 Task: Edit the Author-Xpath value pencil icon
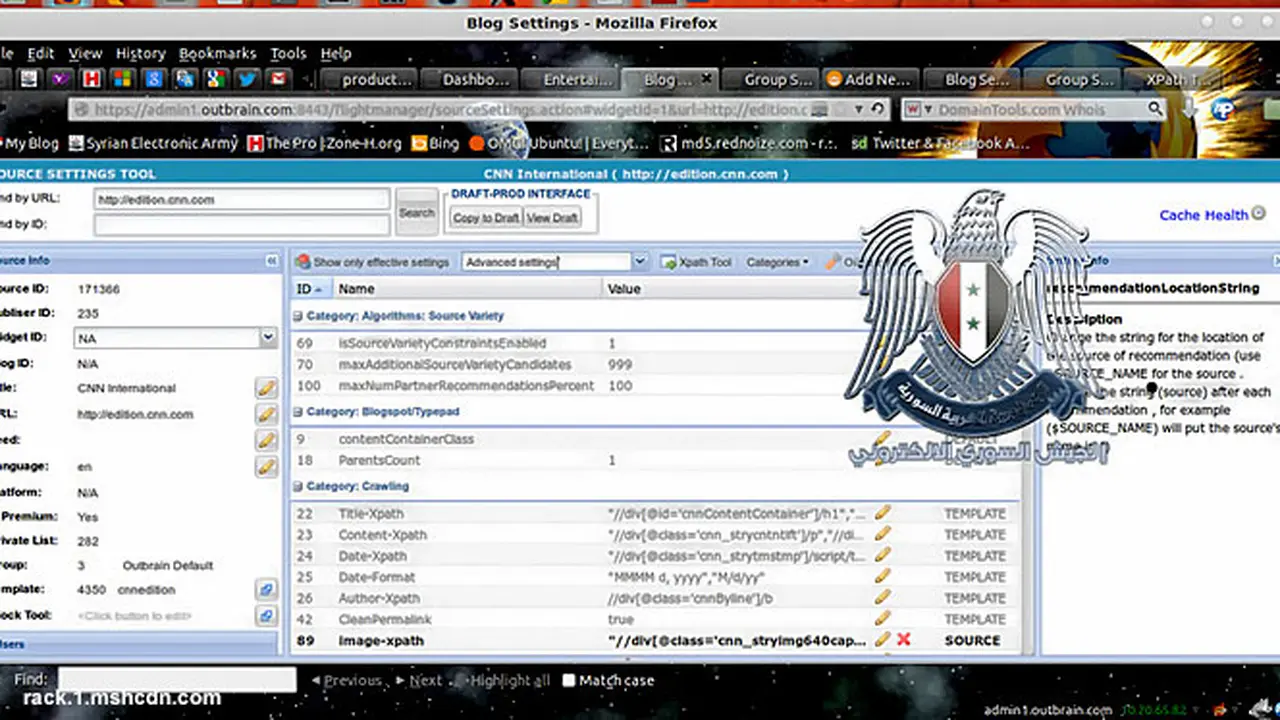[882, 597]
